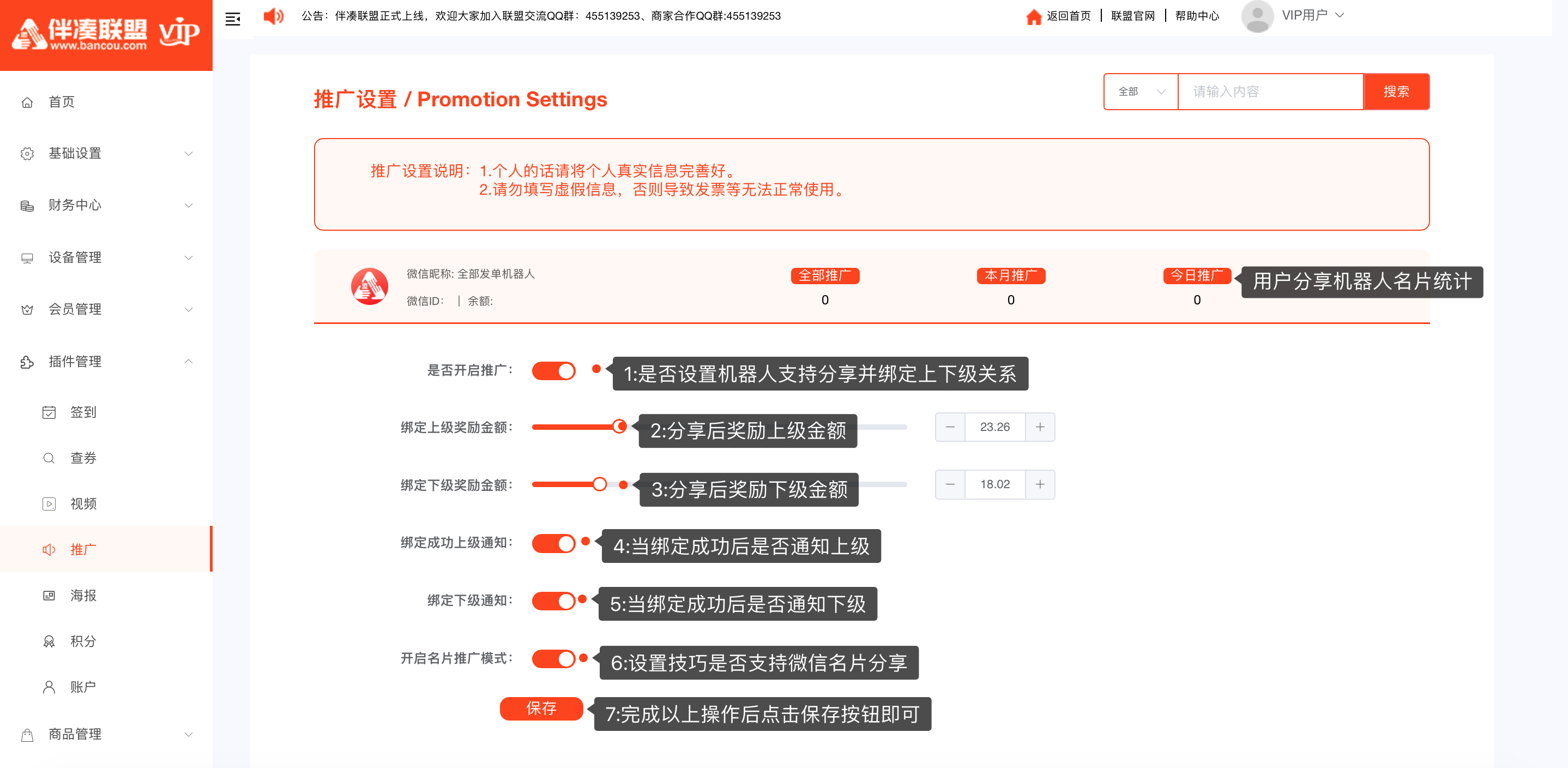Open the 全部 search filter dropdown
Image resolution: width=1568 pixels, height=768 pixels.
pyautogui.click(x=1141, y=92)
